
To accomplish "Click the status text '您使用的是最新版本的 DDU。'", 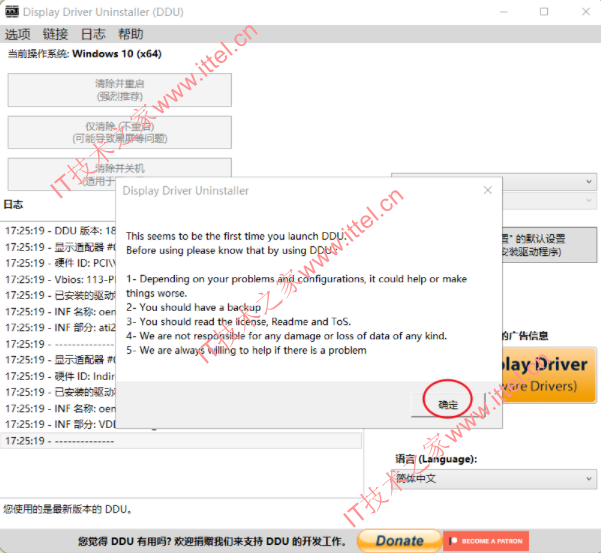I will tap(68, 509).
